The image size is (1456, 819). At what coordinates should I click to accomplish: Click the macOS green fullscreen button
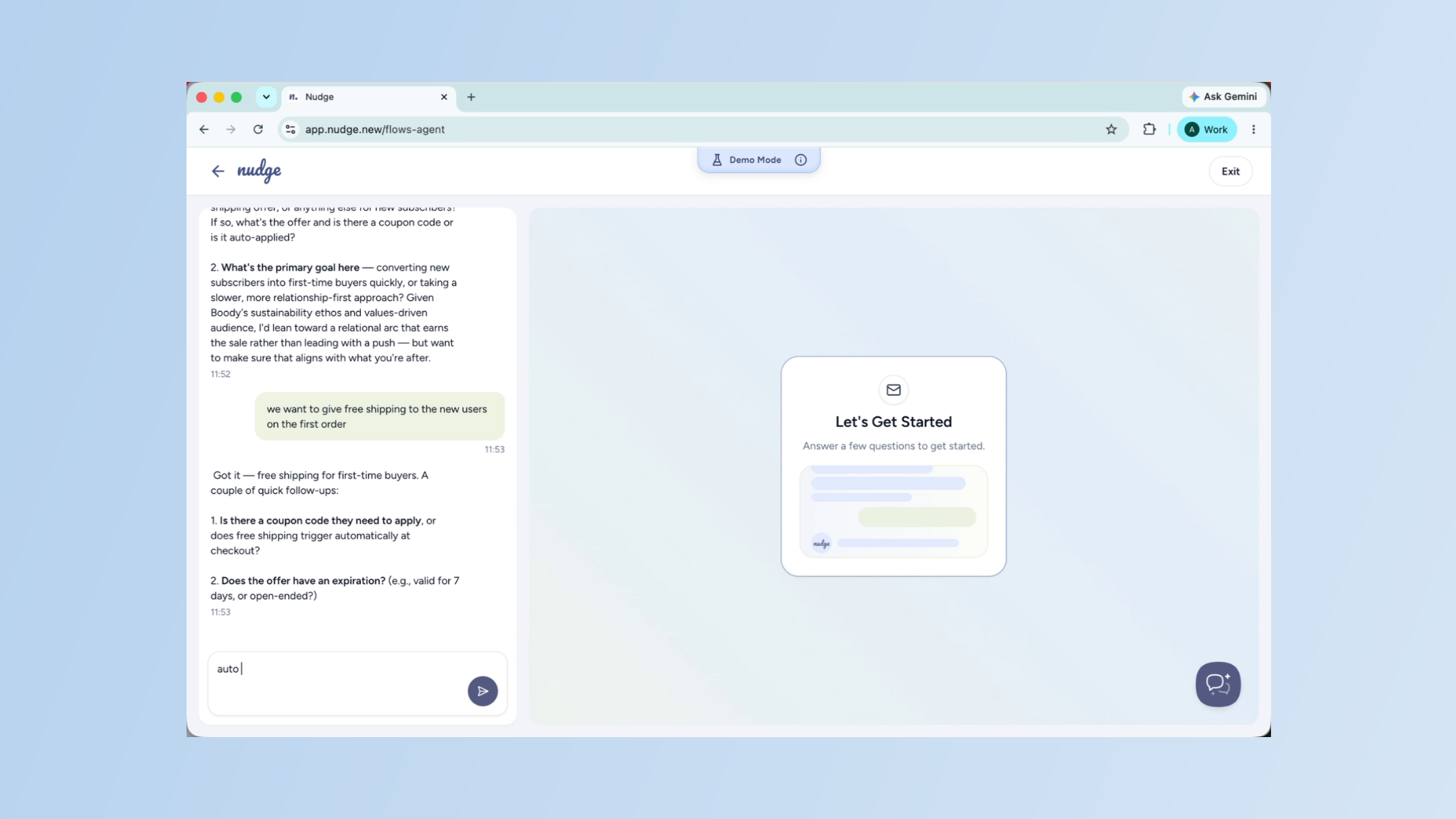click(x=237, y=97)
